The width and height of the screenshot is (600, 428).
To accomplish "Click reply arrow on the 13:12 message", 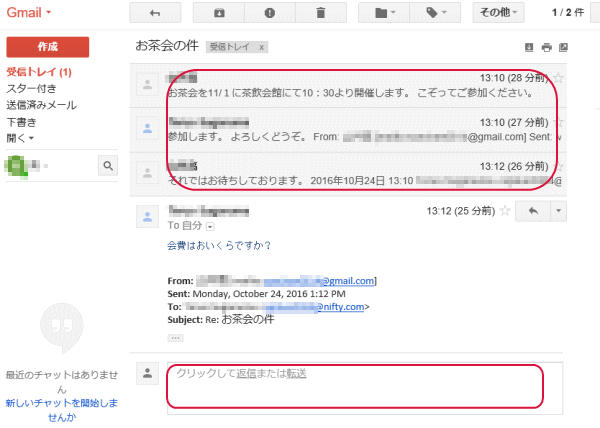I will click(x=532, y=211).
